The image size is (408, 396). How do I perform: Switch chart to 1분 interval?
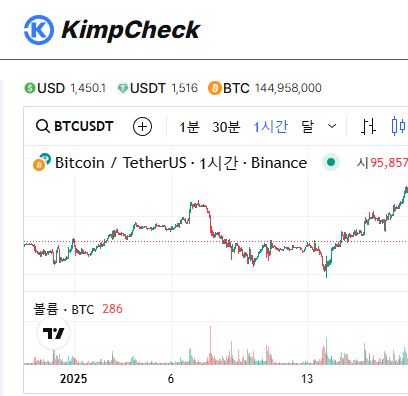pos(189,127)
